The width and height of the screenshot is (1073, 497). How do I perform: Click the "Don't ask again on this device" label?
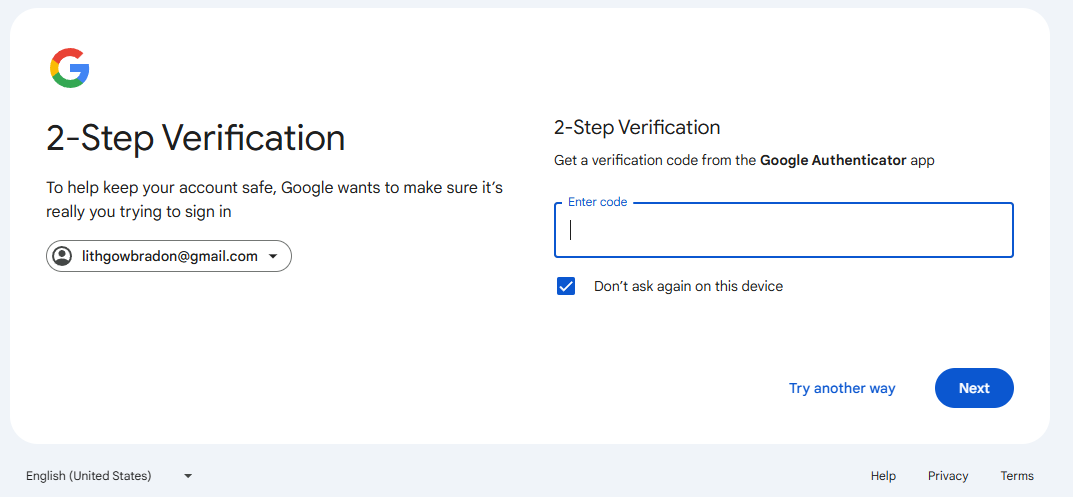click(688, 287)
